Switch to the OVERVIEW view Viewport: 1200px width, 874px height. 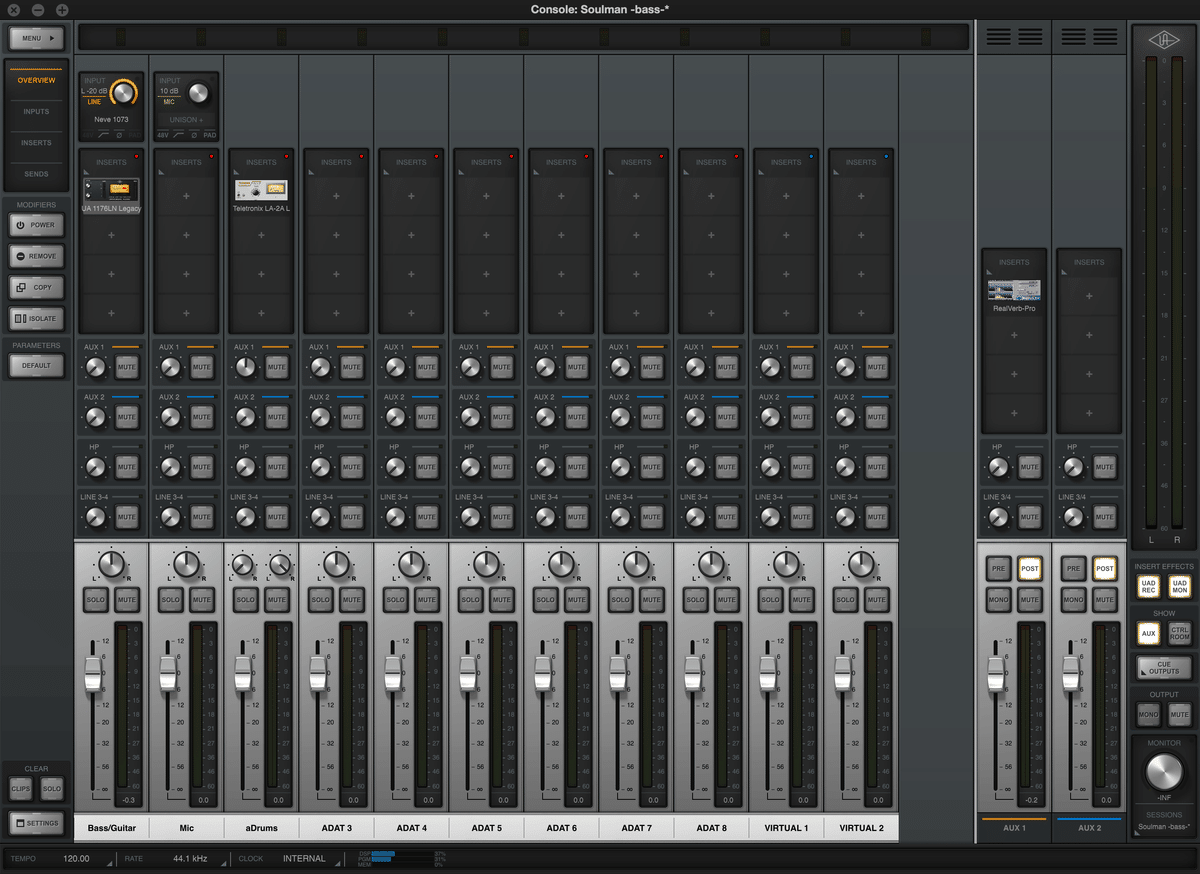click(37, 79)
